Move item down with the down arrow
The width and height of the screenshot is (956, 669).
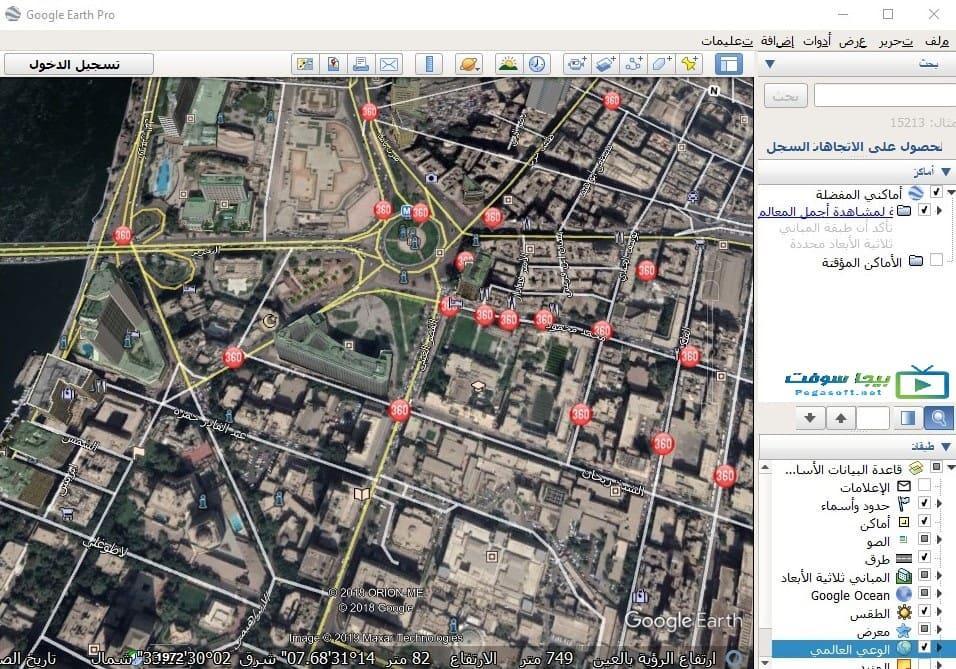(810, 418)
